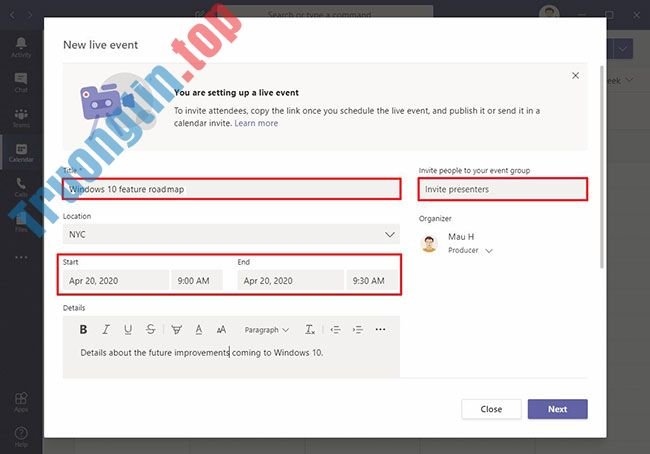The width and height of the screenshot is (650, 454).
Task: Open Chat in Teams sidebar
Action: tap(21, 83)
